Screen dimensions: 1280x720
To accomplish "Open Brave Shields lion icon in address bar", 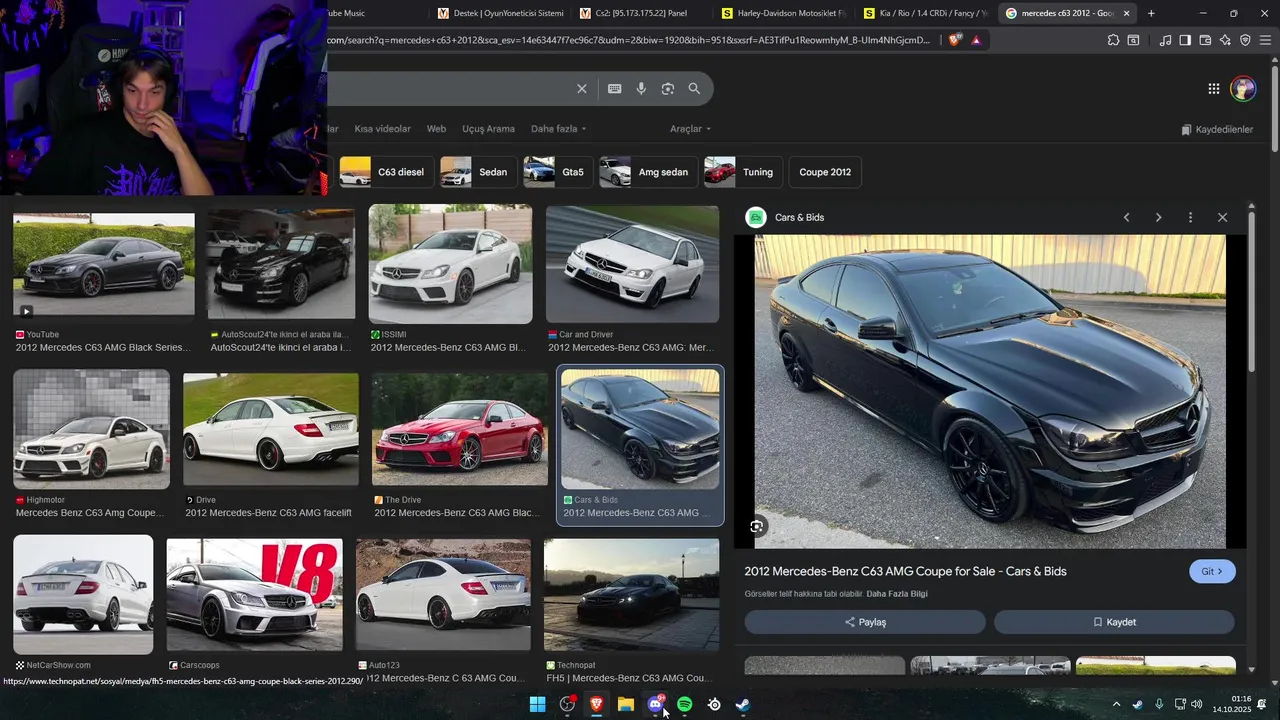I will point(955,40).
